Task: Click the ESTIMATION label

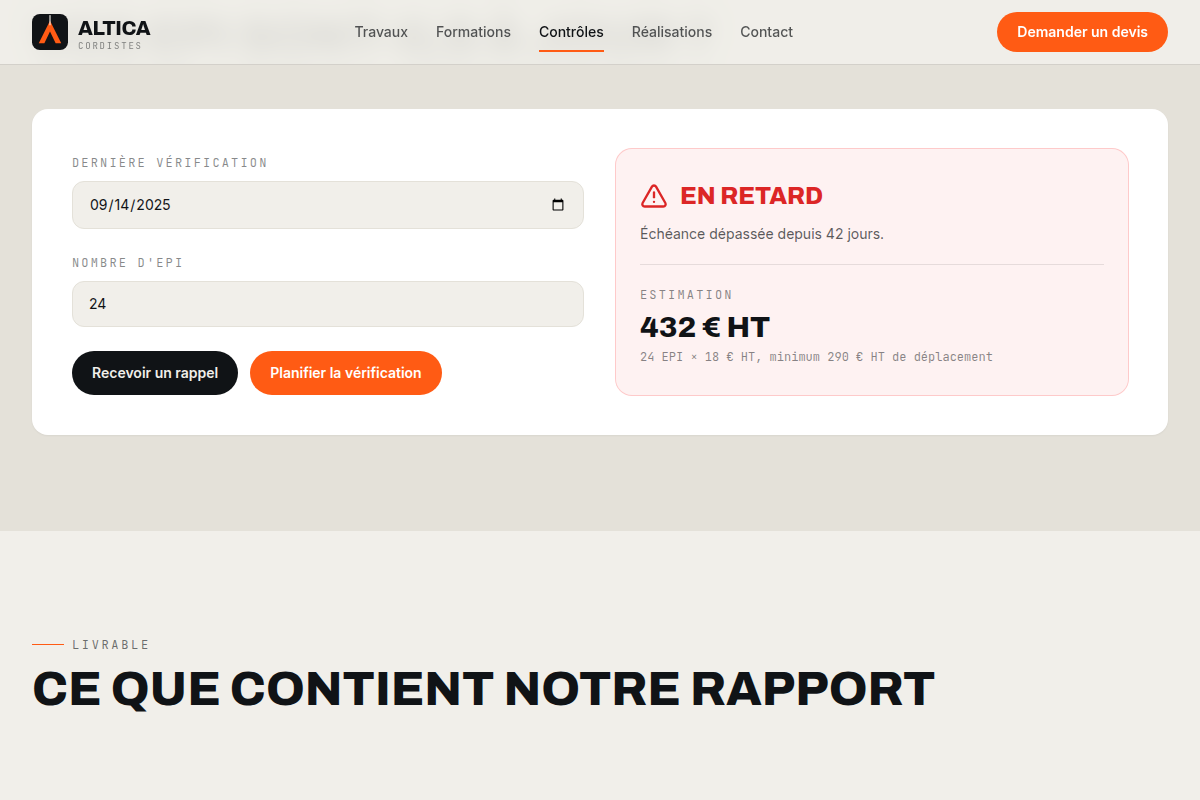Action: click(686, 295)
